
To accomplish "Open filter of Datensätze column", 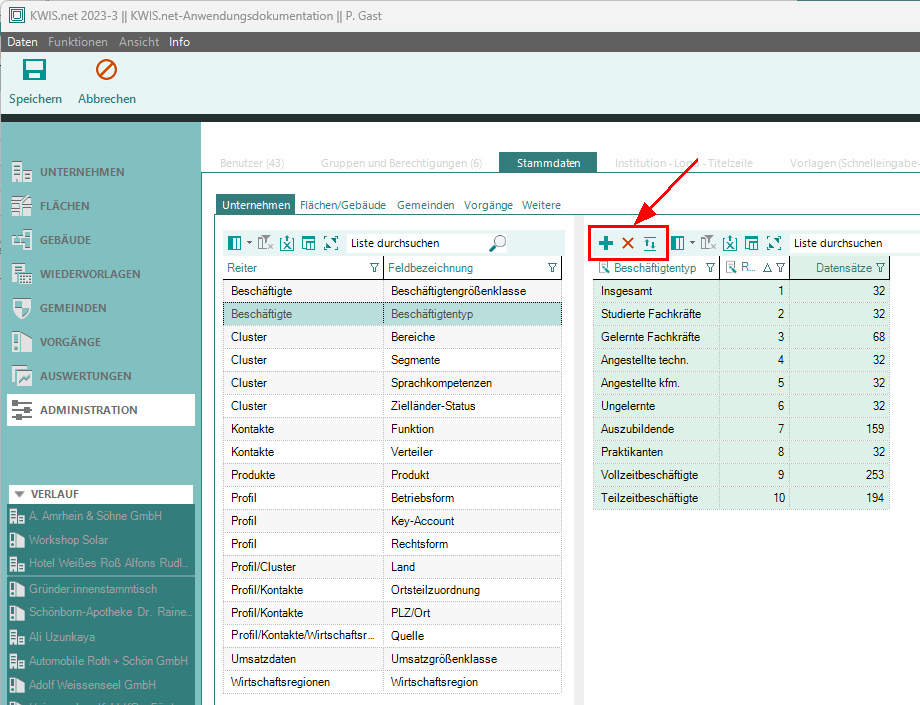I will pos(880,267).
